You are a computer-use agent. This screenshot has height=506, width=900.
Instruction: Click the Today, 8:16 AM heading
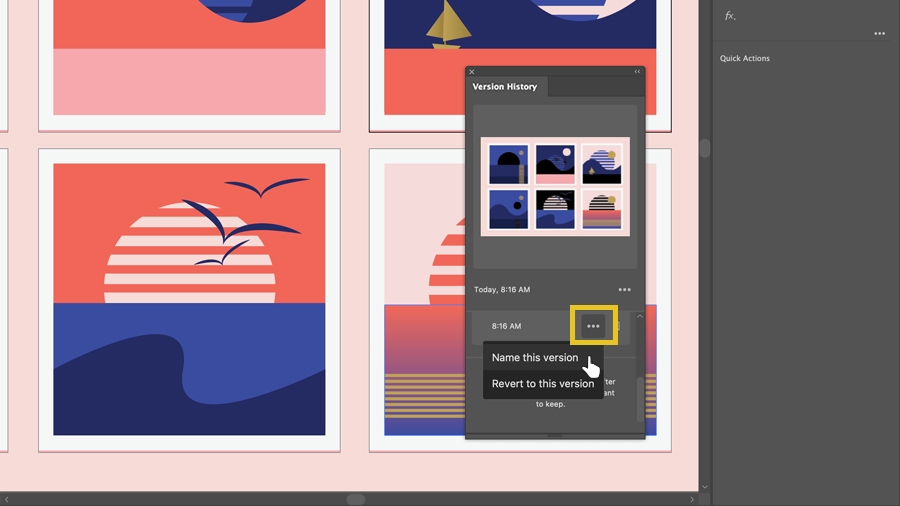502,290
